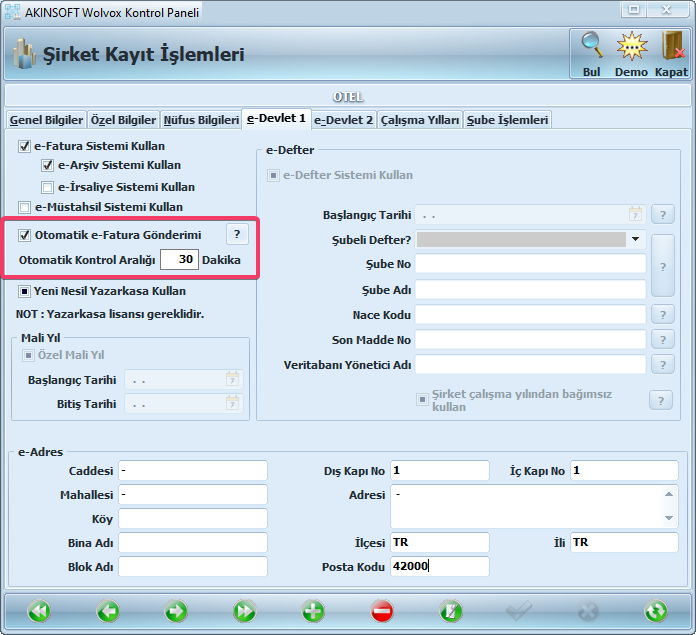Click help button beside Otomatik e-Fatura Gönderimi
Viewport: 696px width, 635px height.
(237, 234)
